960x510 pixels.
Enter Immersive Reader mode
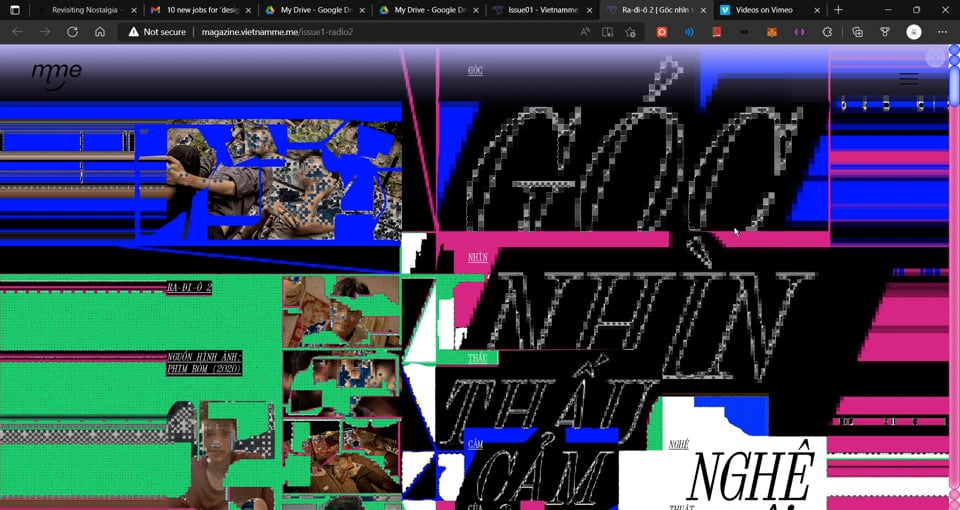[x=607, y=32]
